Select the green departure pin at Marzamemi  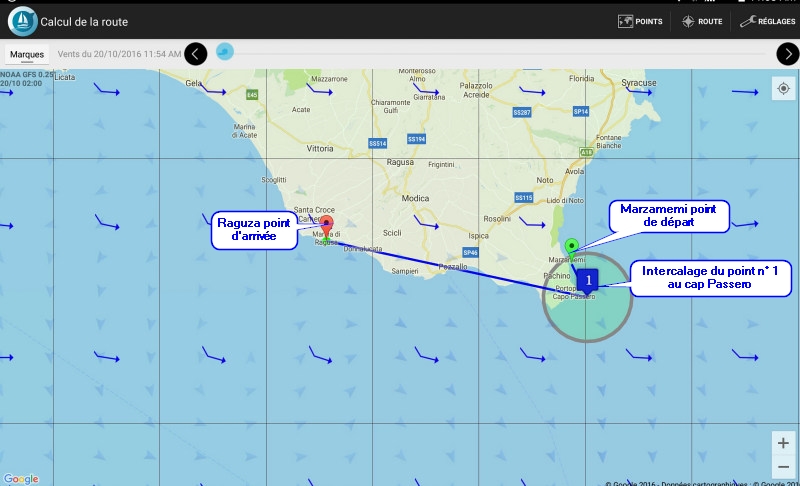point(571,244)
